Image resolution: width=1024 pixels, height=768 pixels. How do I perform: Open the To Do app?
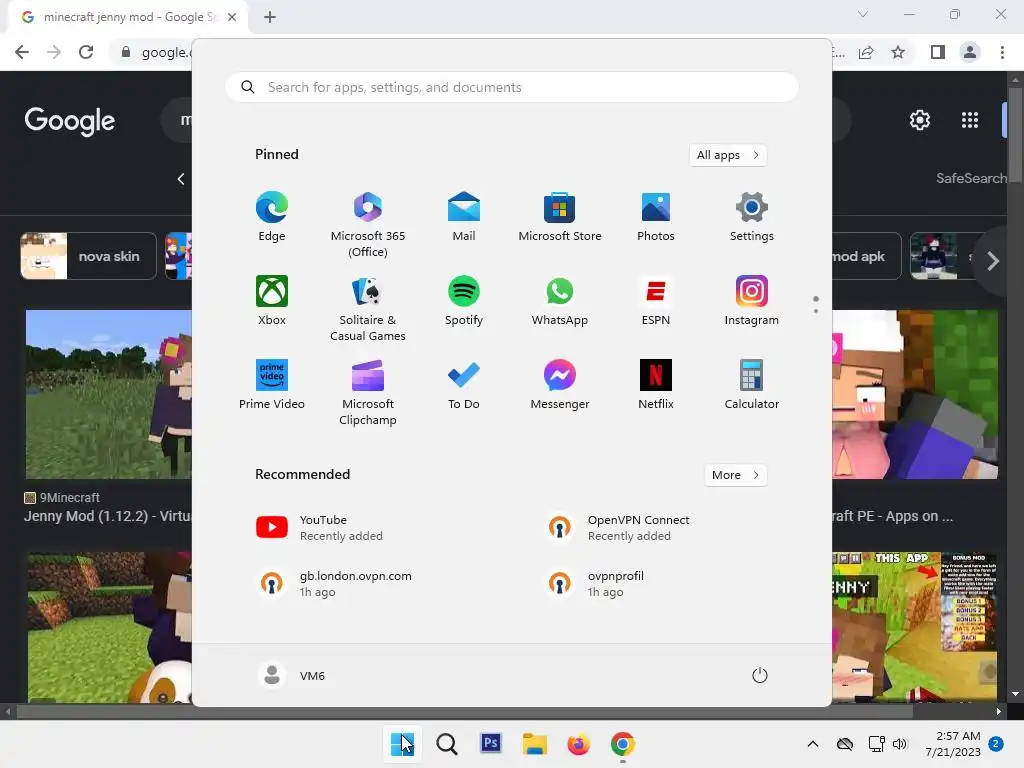464,385
